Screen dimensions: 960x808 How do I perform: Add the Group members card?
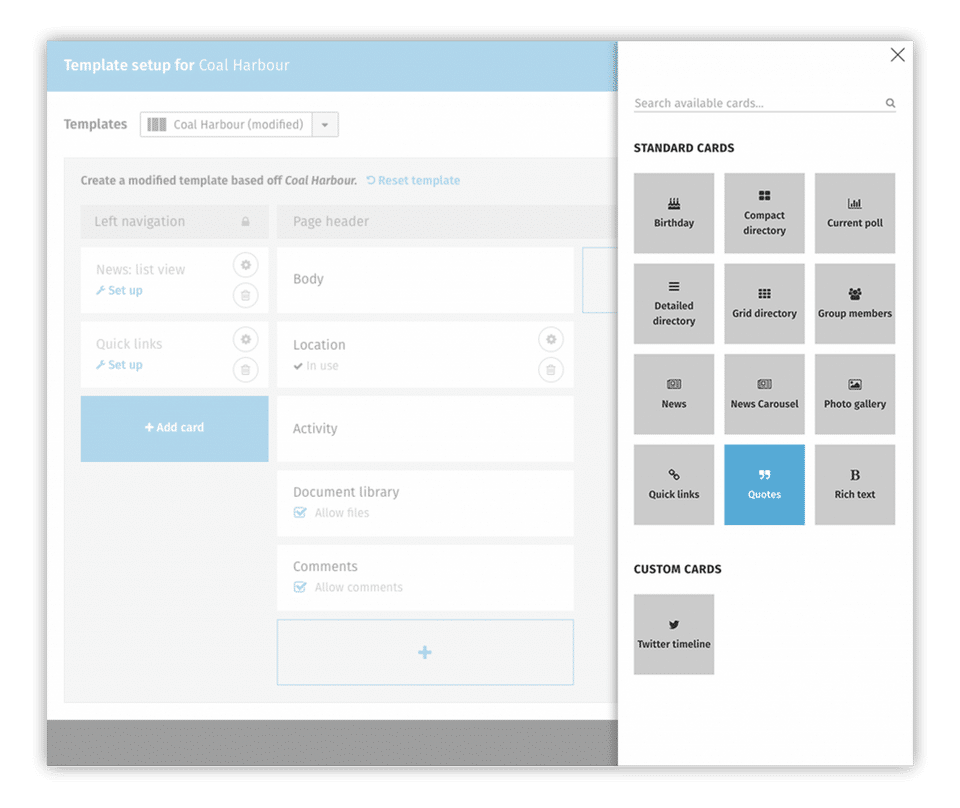(855, 304)
